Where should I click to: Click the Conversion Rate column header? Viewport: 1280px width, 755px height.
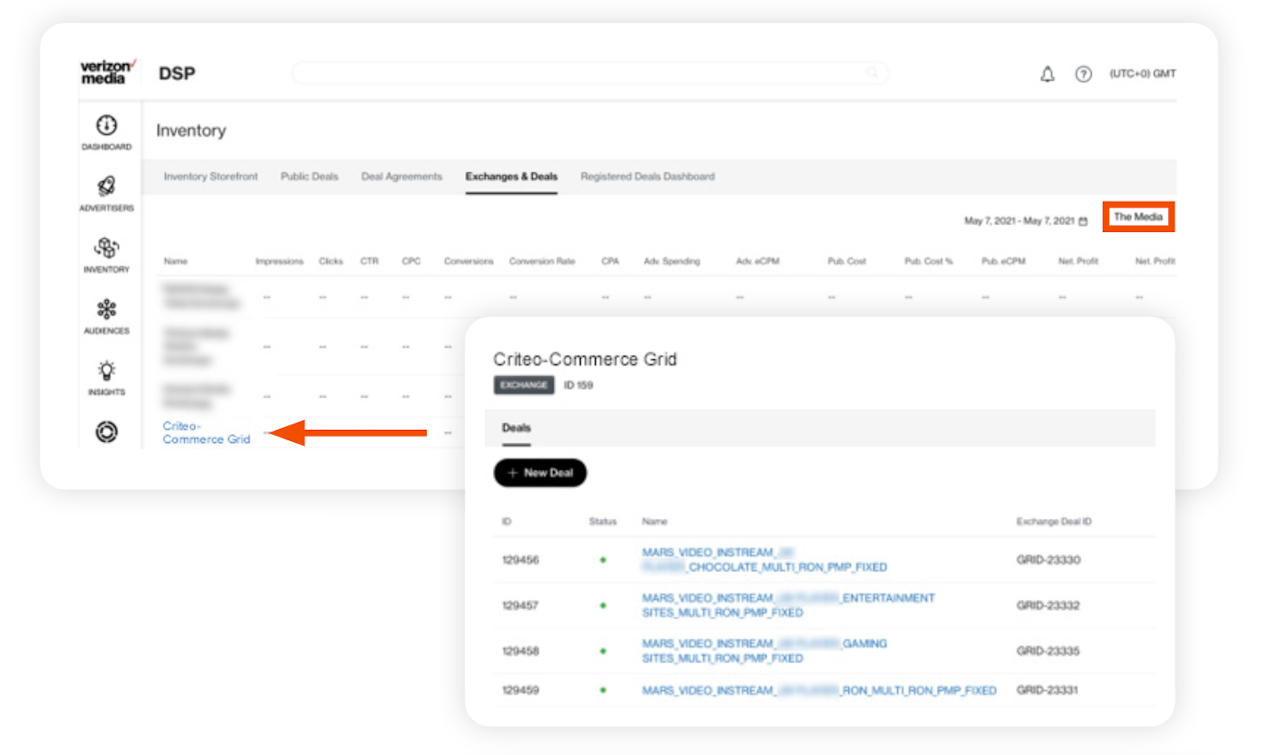(542, 261)
